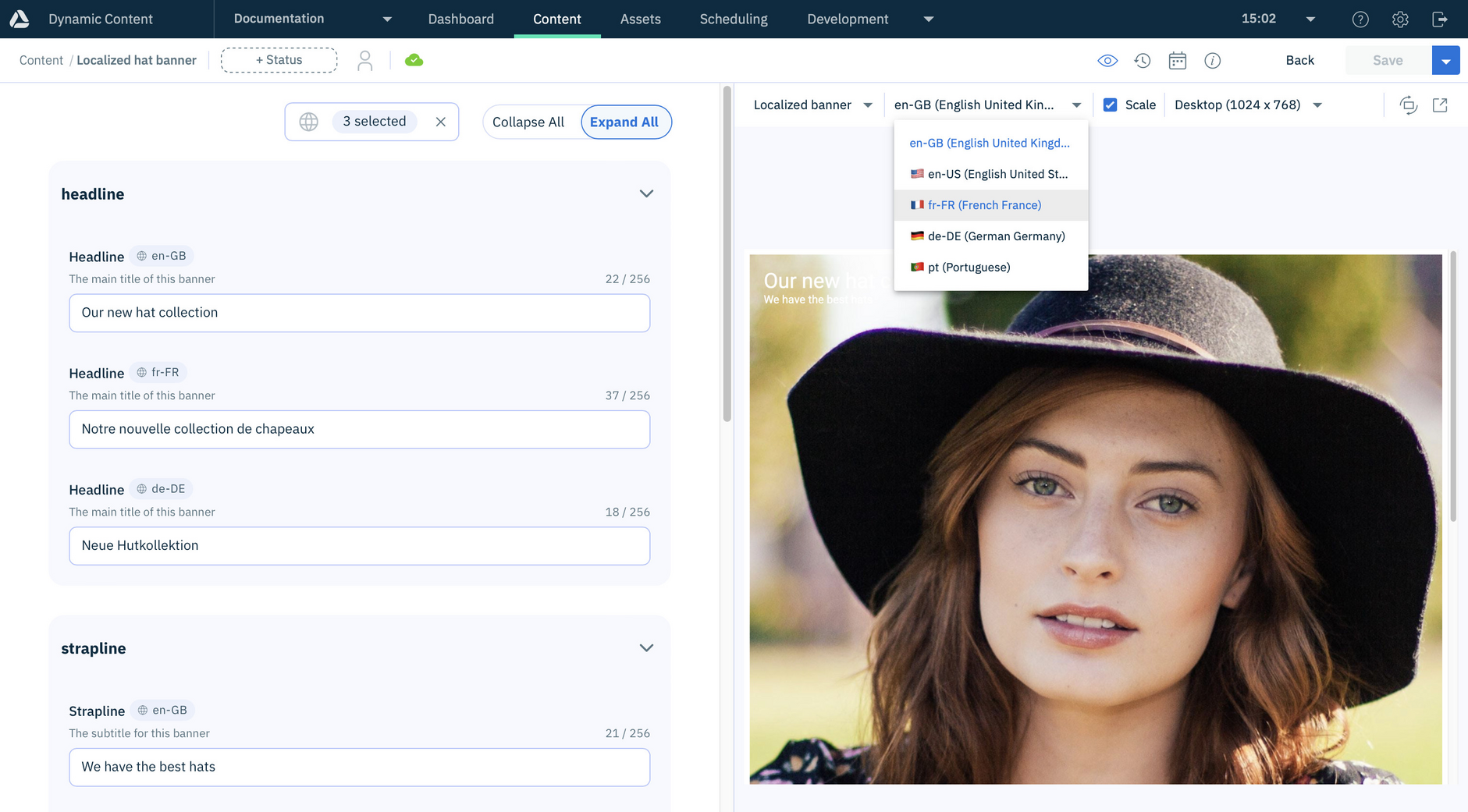
Task: Open the Save options dropdown arrow
Action: (x=1446, y=61)
